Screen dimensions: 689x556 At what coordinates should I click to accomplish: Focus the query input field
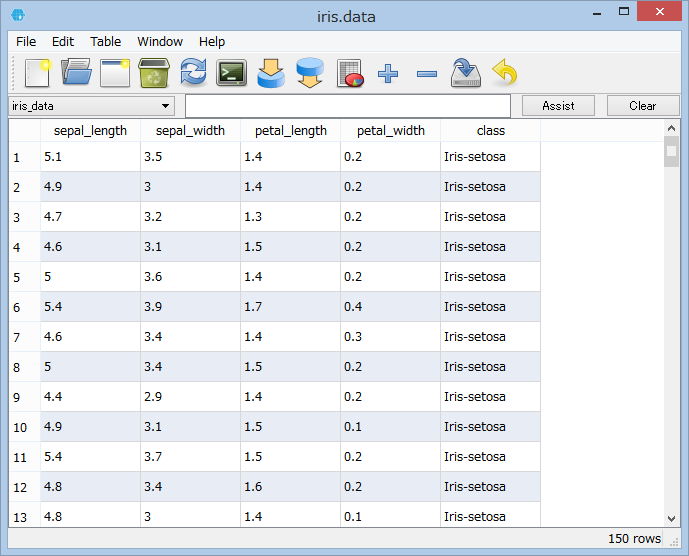(x=348, y=106)
